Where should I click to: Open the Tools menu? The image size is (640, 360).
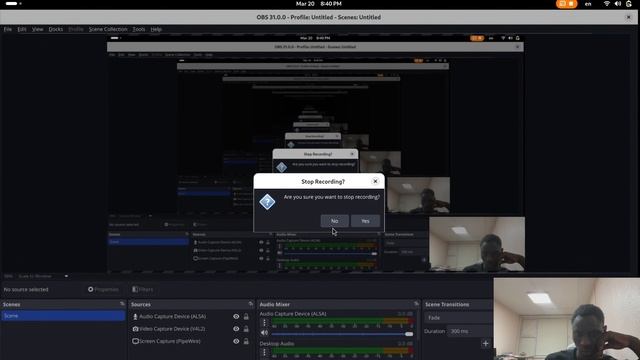coord(139,29)
